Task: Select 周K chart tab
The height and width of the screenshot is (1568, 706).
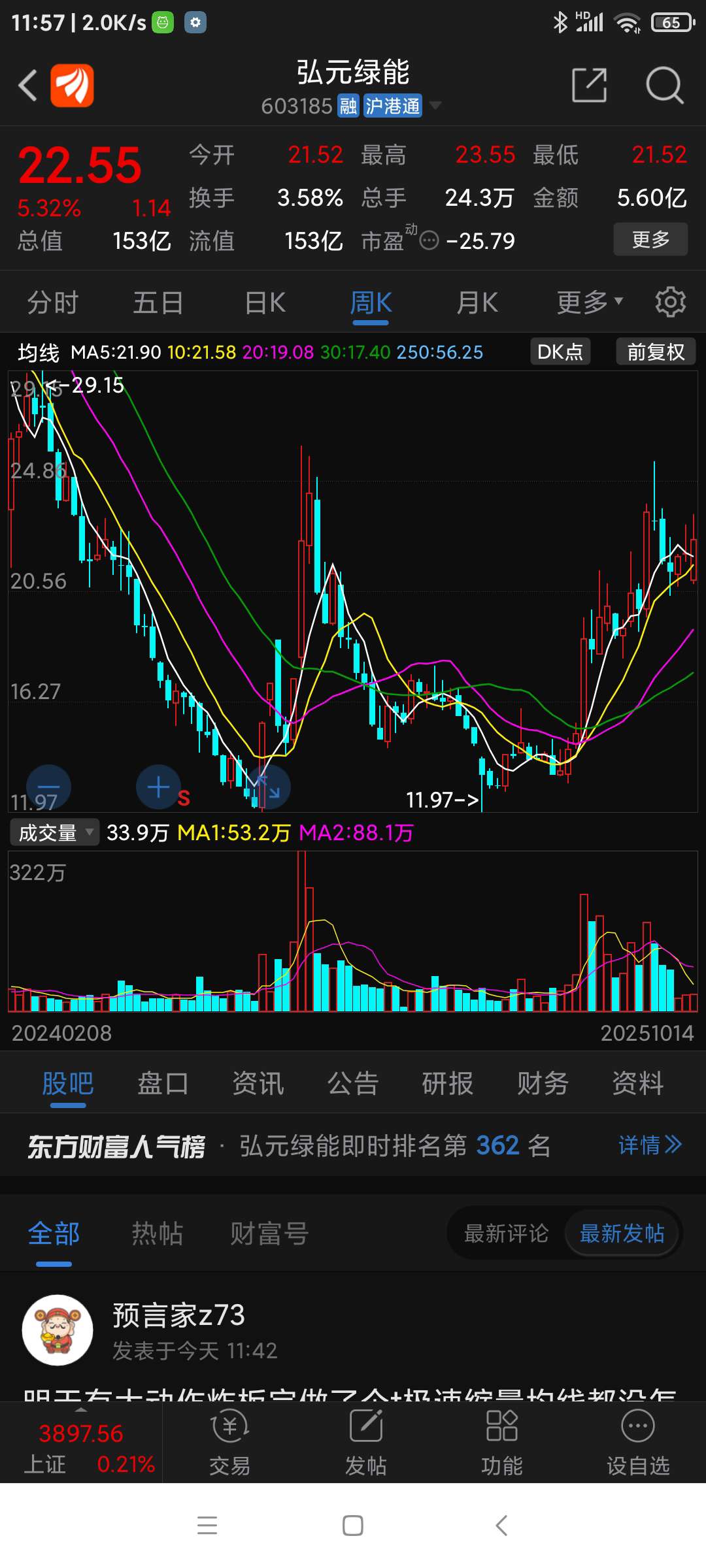Action: 371,302
